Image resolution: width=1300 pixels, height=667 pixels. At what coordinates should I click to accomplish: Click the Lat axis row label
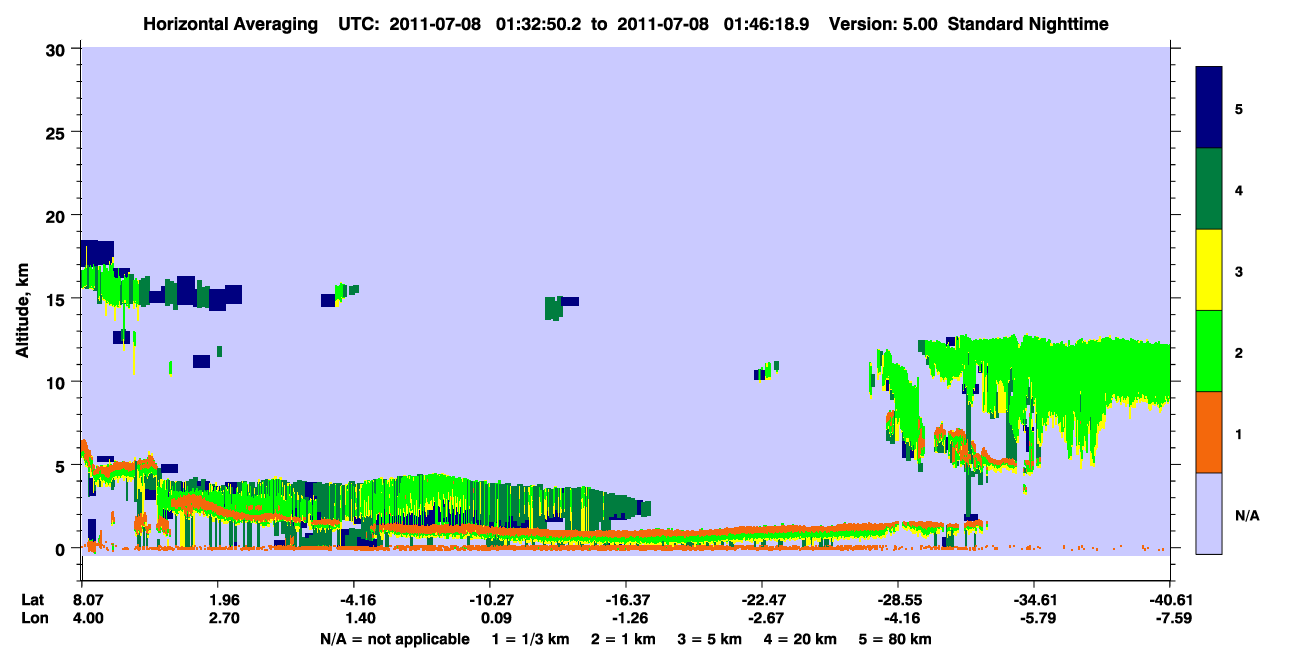point(32,600)
